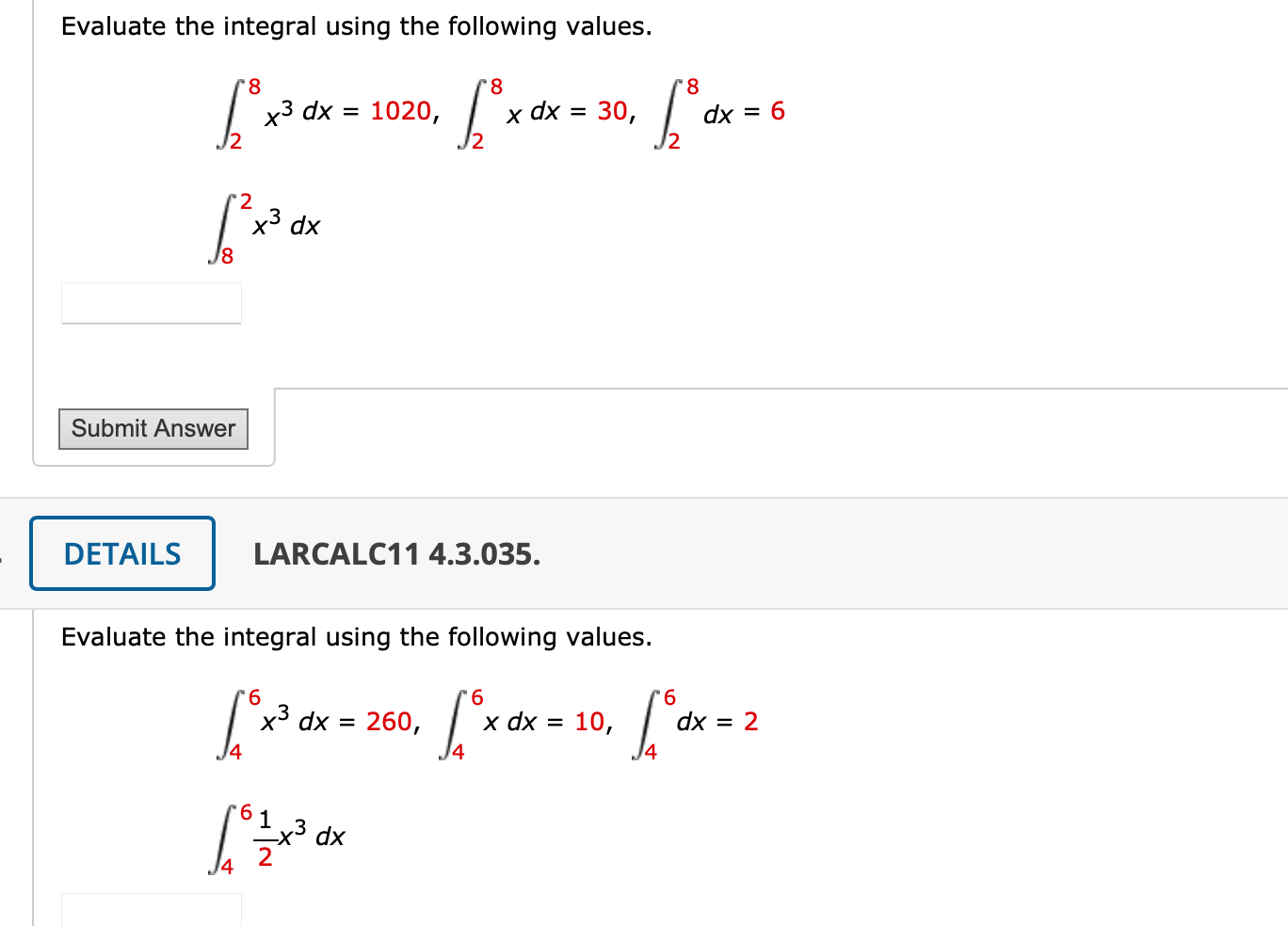Click the Submit Answer button
This screenshot has height=926, width=1288.
click(x=153, y=428)
